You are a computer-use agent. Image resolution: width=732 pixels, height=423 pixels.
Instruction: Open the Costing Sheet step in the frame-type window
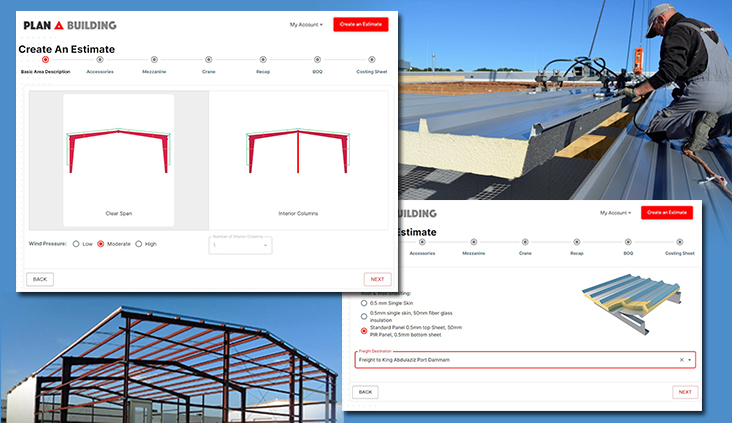point(372,59)
